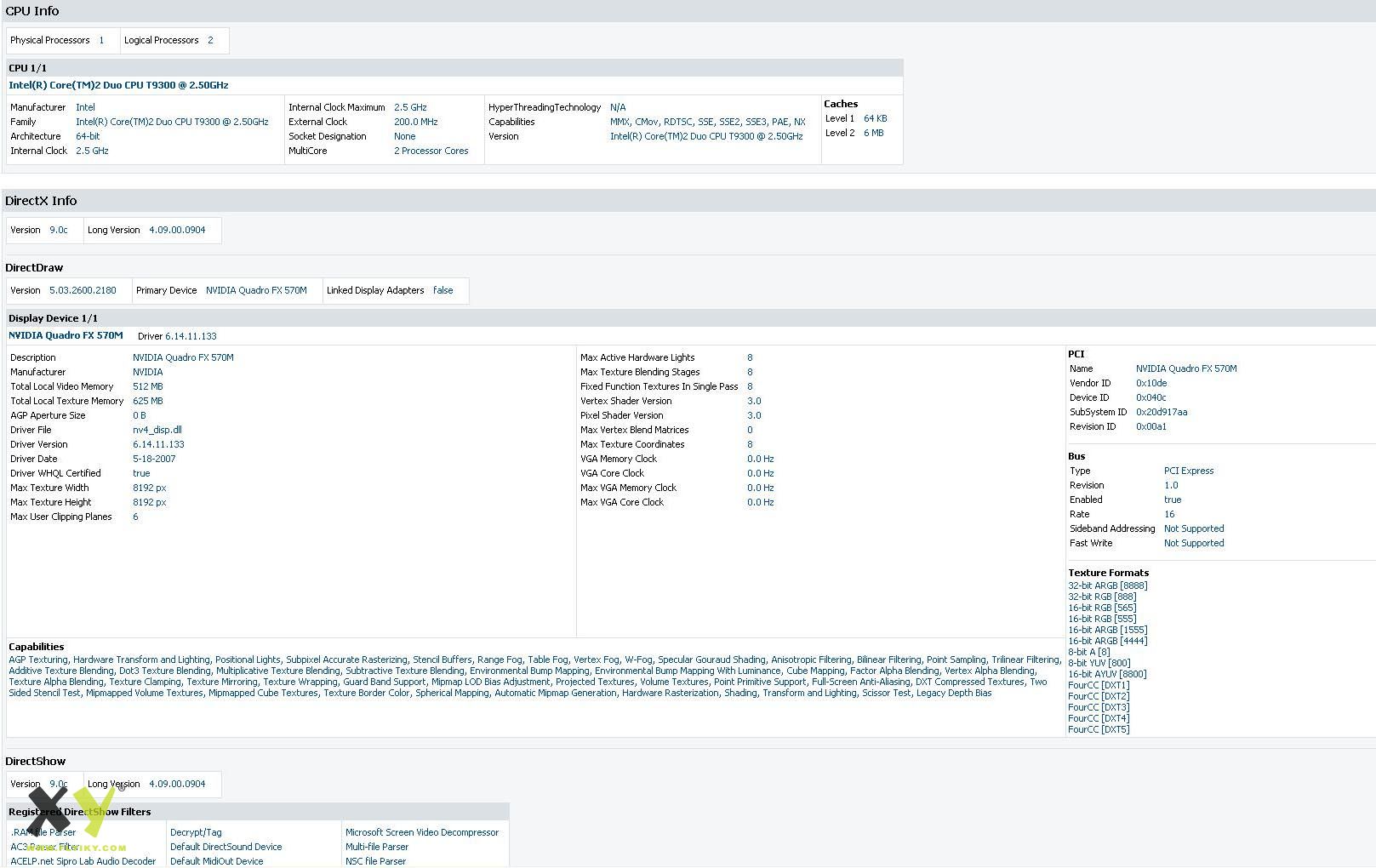Click the "DirectX Info" section heading
1376x868 pixels.
(x=41, y=201)
